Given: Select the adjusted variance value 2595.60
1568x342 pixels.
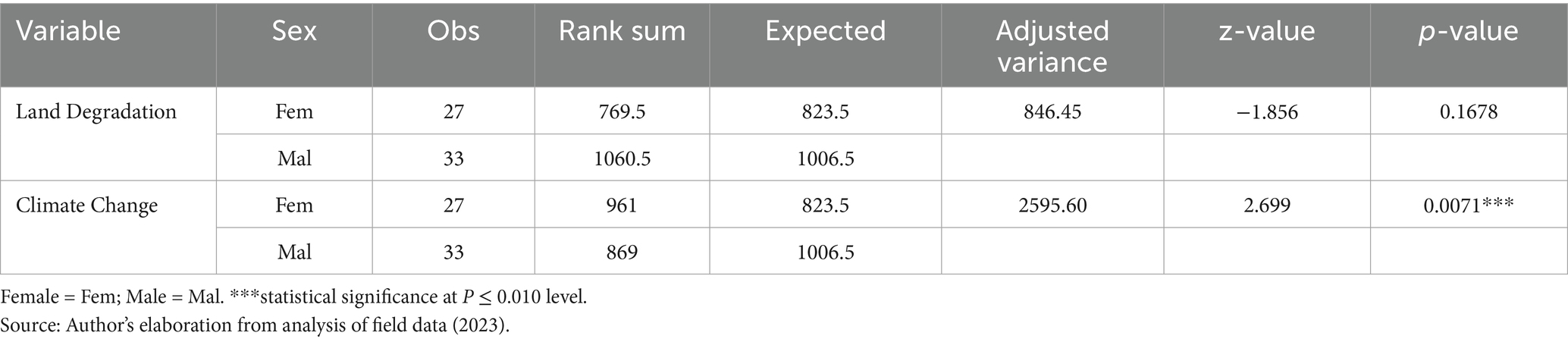Looking at the screenshot, I should 1052,206.
